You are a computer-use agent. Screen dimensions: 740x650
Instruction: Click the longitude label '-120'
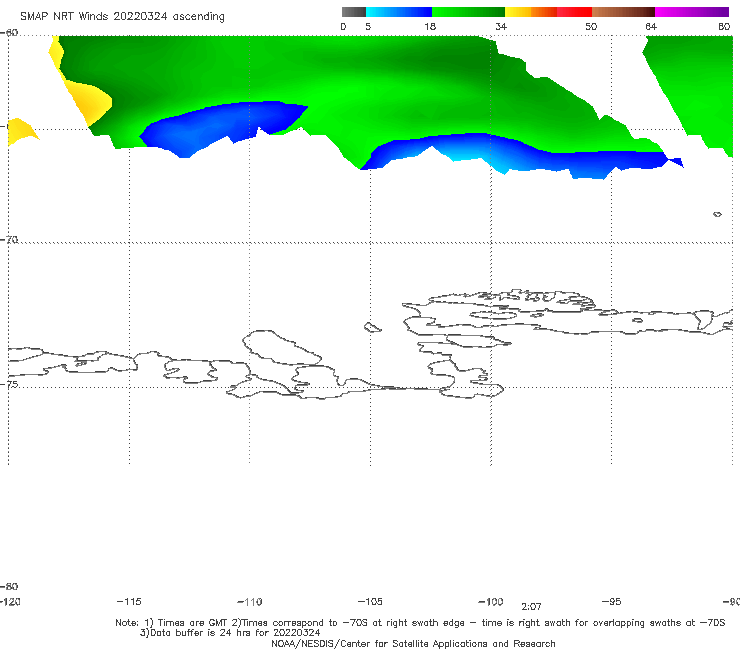tap(10, 602)
